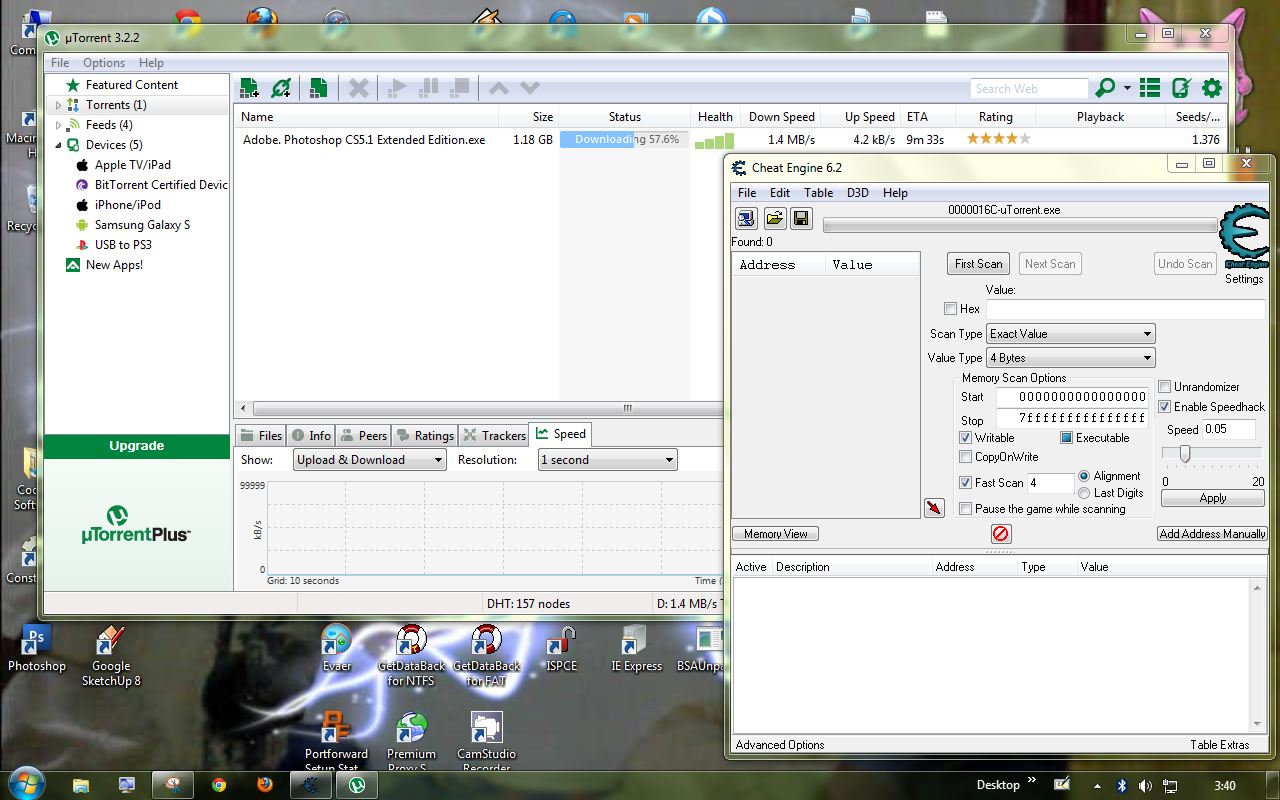Click the Start torrent play icon
Viewport: 1280px width, 800px height.
(397, 88)
